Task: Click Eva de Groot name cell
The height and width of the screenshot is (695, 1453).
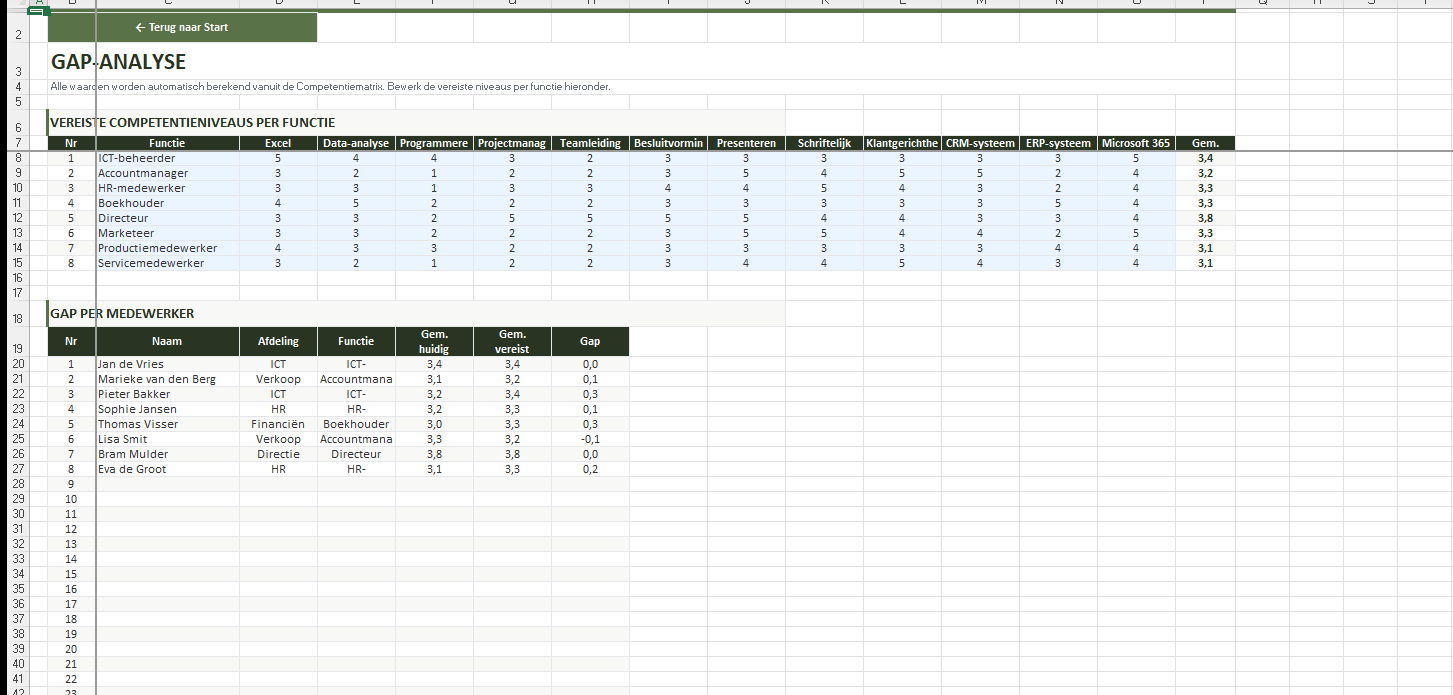Action: [132, 469]
